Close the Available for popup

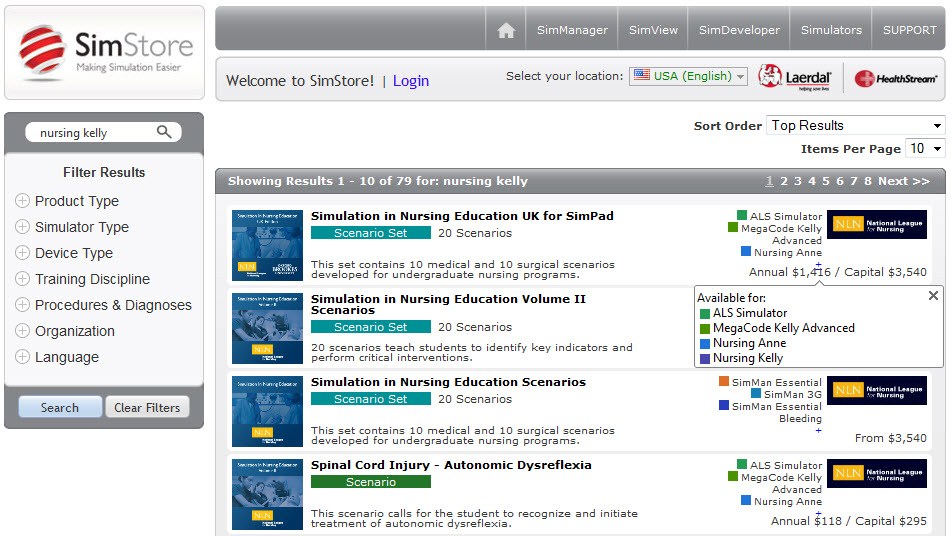933,296
